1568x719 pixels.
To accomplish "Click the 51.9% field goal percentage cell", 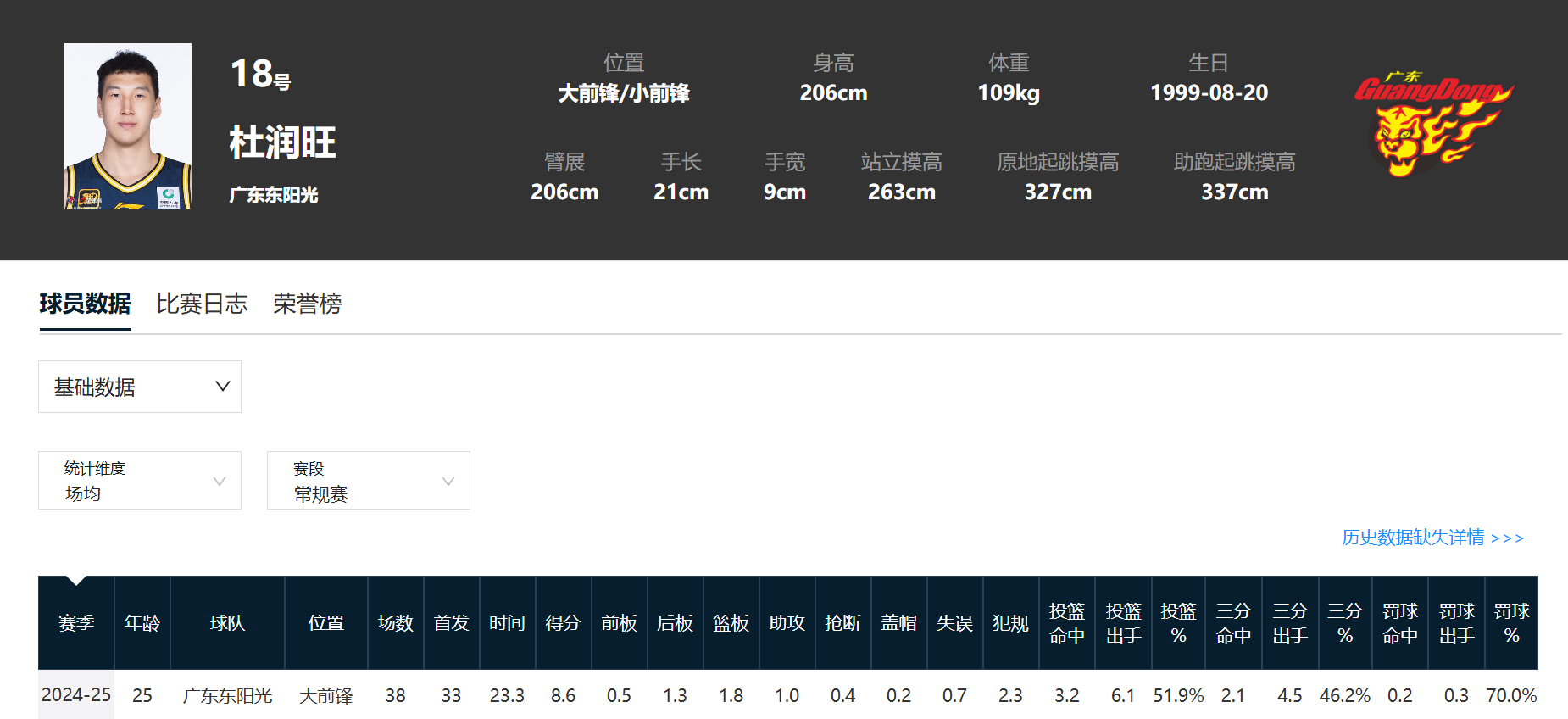I will (1178, 696).
